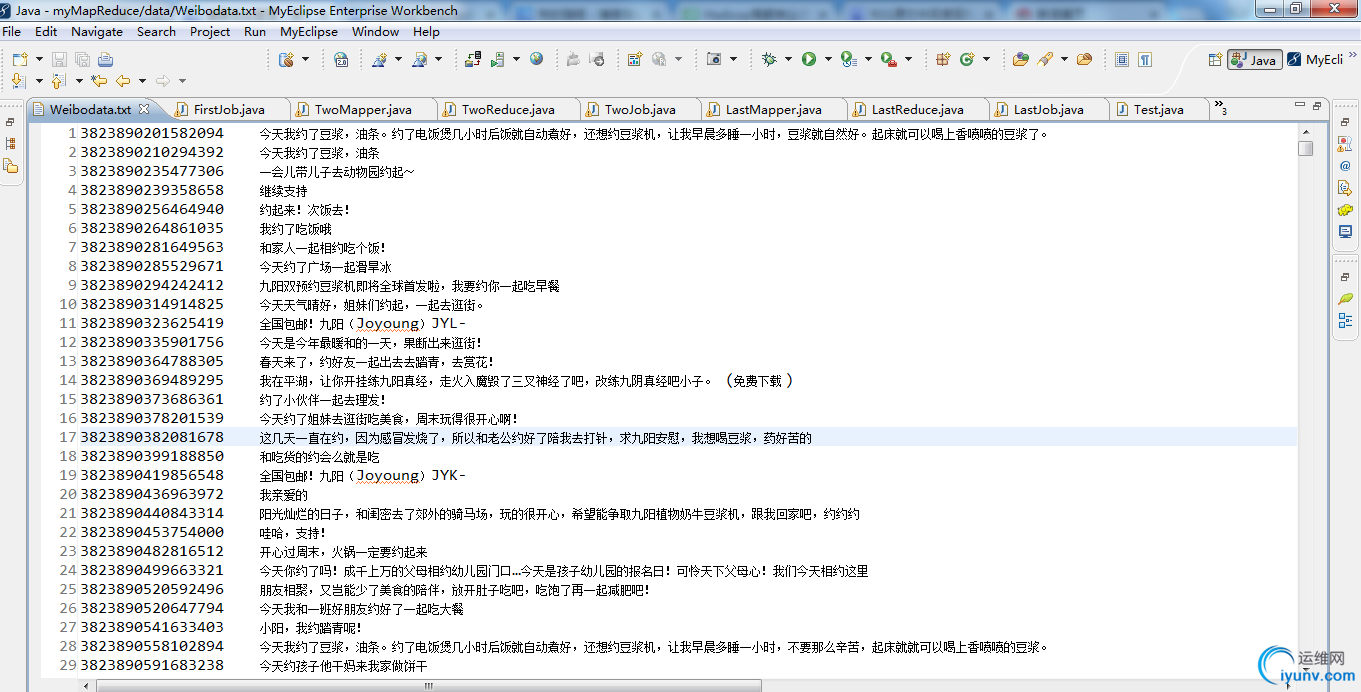The width and height of the screenshot is (1361, 692).
Task: Click the Save All icon
Action: coord(82,60)
